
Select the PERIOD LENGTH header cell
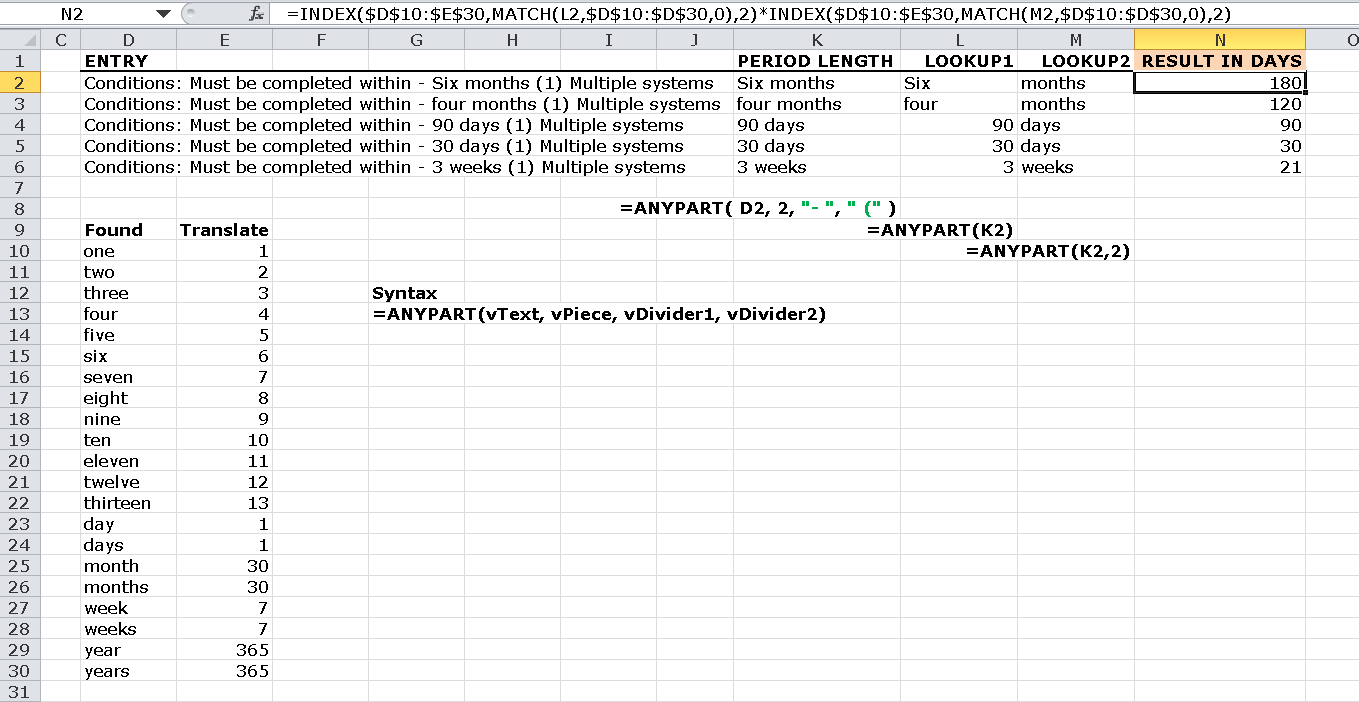pos(817,61)
